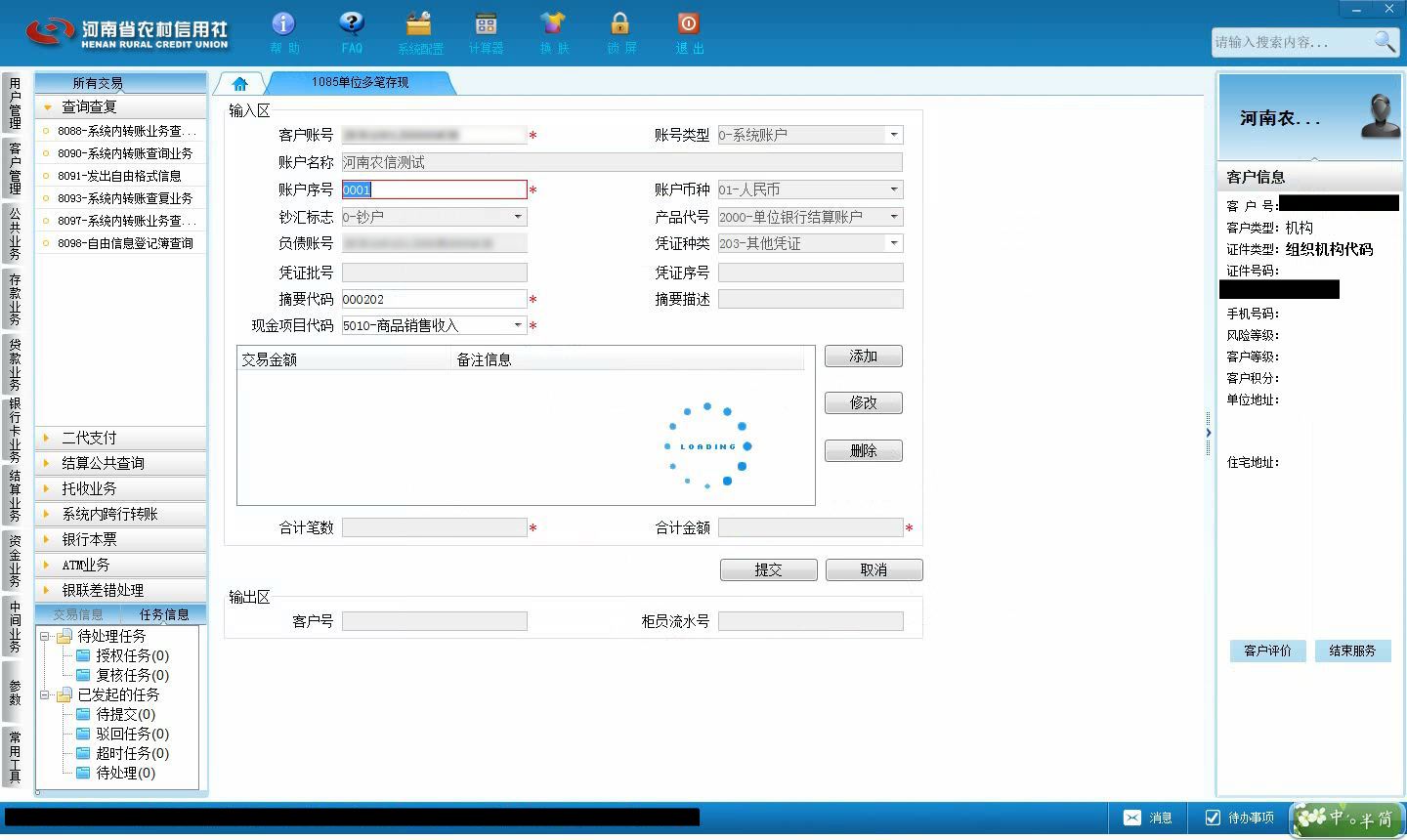Toggle the 待办事项 checkbox icon
The image size is (1407, 840).
click(x=1213, y=818)
